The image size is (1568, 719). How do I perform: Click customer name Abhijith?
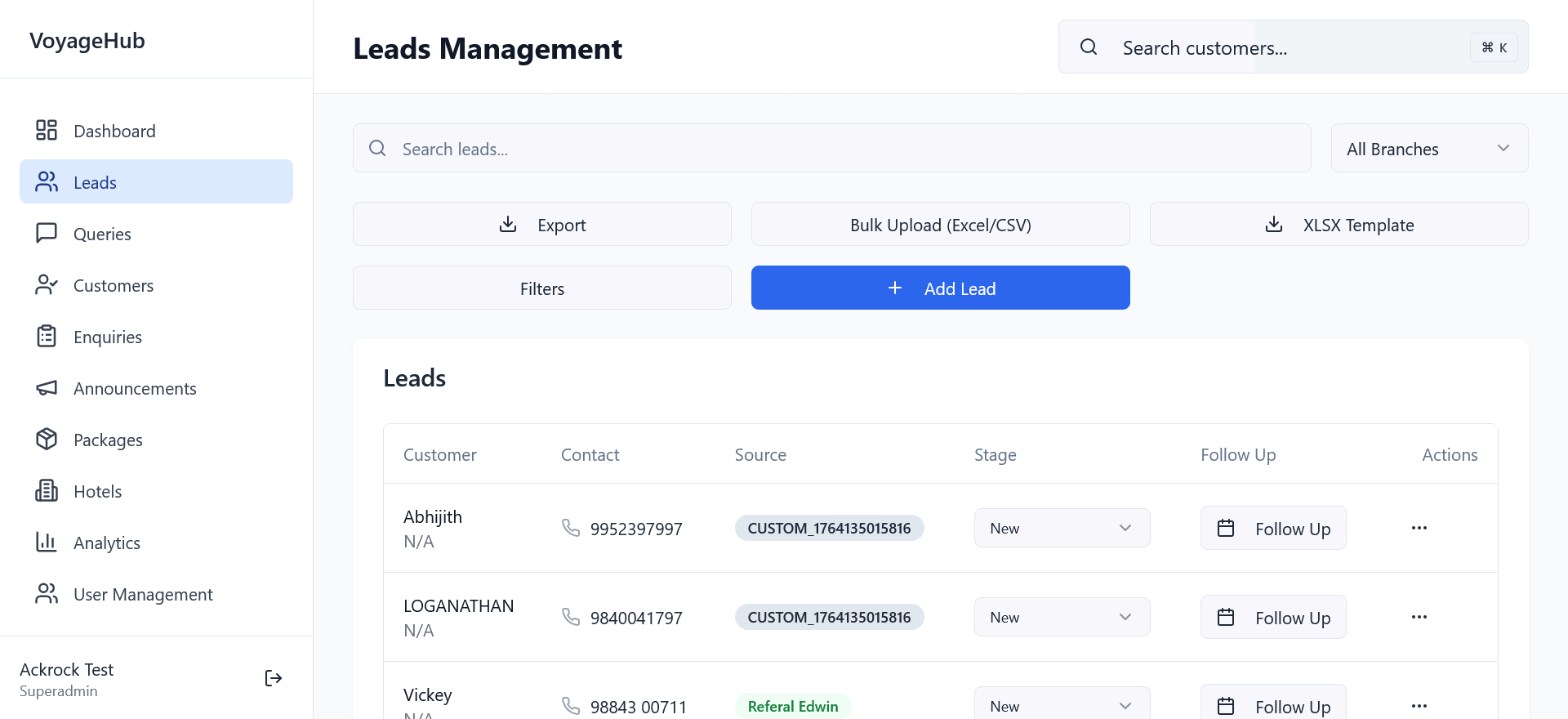[x=433, y=516]
